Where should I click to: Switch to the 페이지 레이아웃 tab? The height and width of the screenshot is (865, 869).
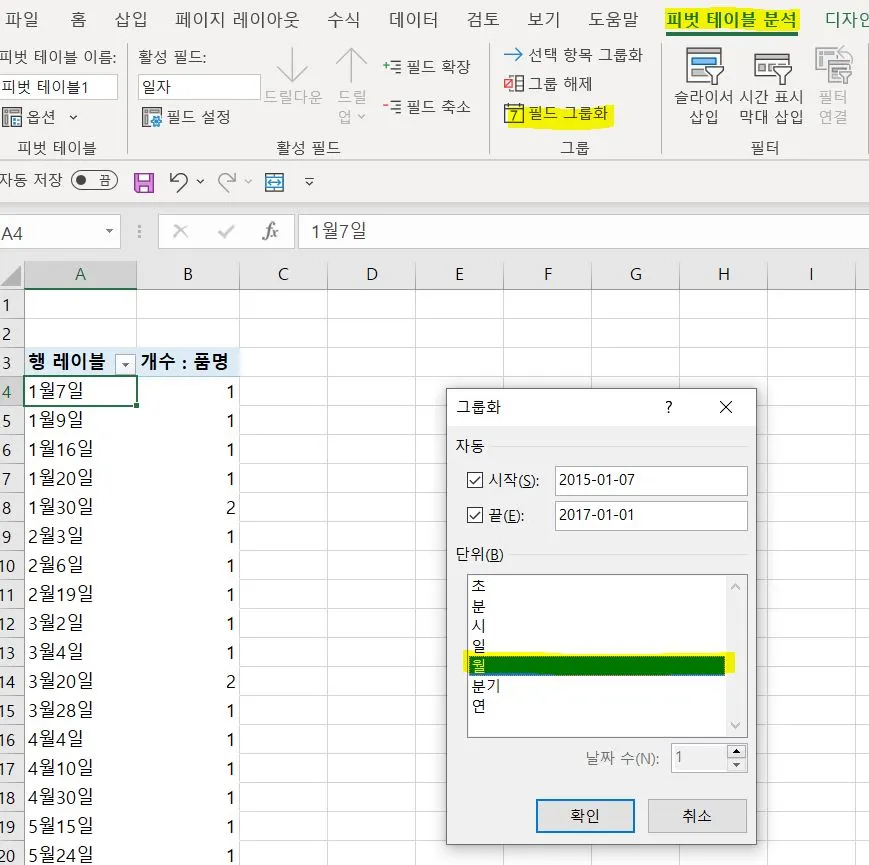[x=237, y=20]
